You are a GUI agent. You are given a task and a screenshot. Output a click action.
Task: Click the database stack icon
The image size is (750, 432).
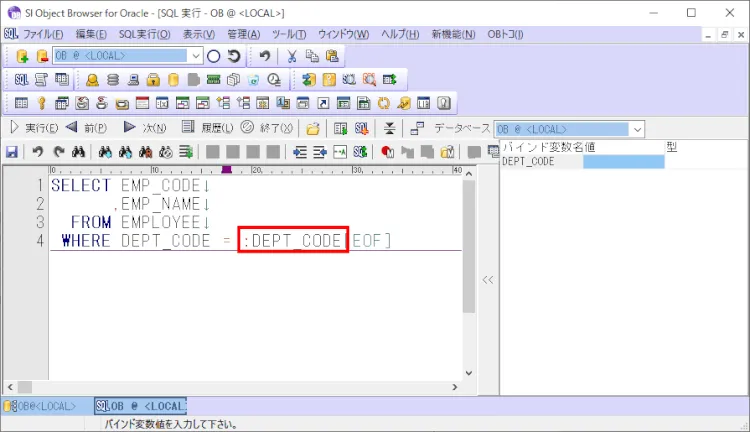pos(113,79)
